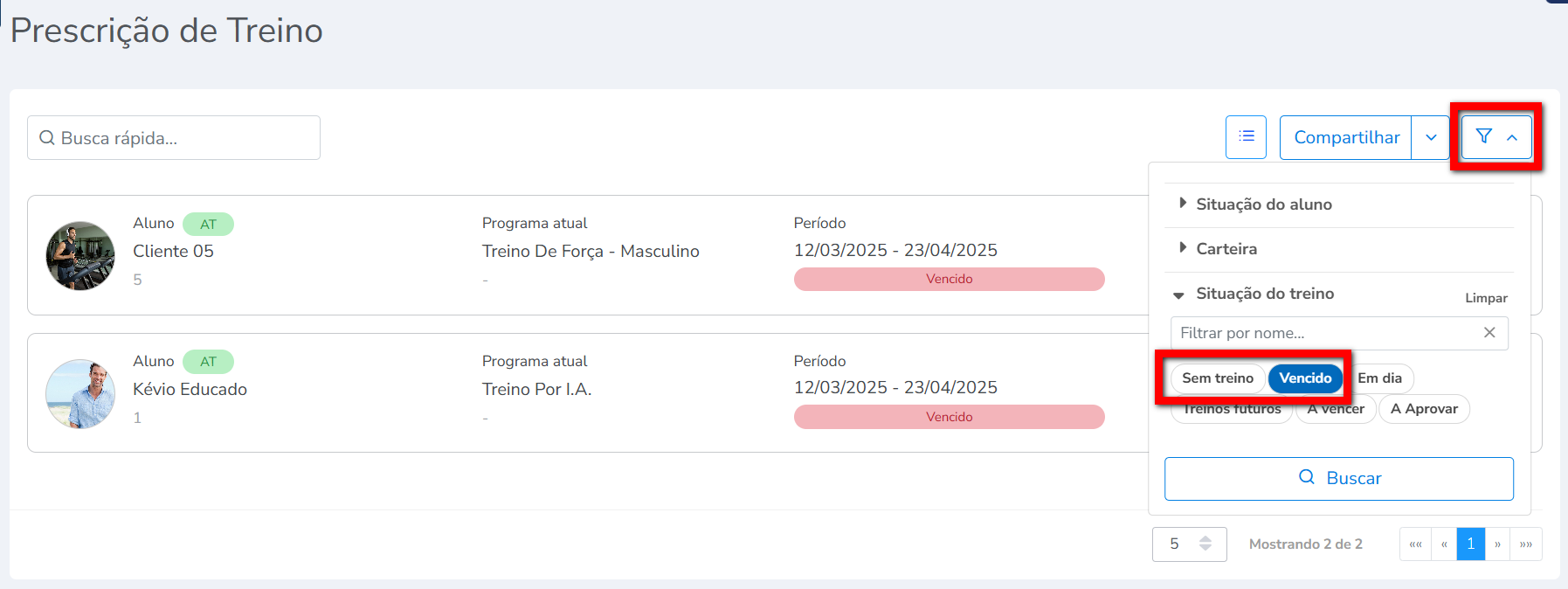Clear the filter name field X

tap(1489, 333)
